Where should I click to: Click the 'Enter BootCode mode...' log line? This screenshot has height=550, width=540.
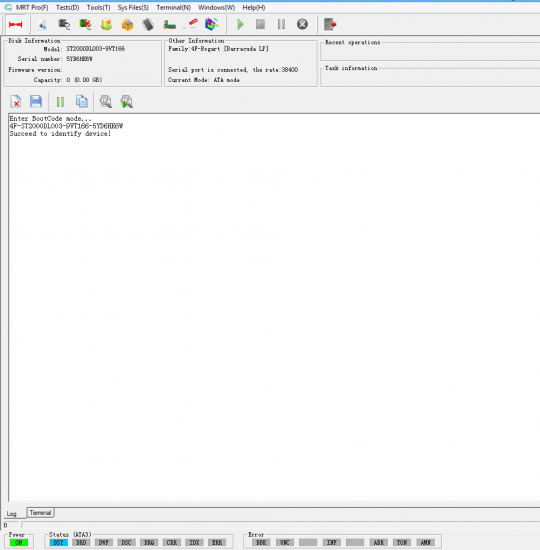click(50, 118)
